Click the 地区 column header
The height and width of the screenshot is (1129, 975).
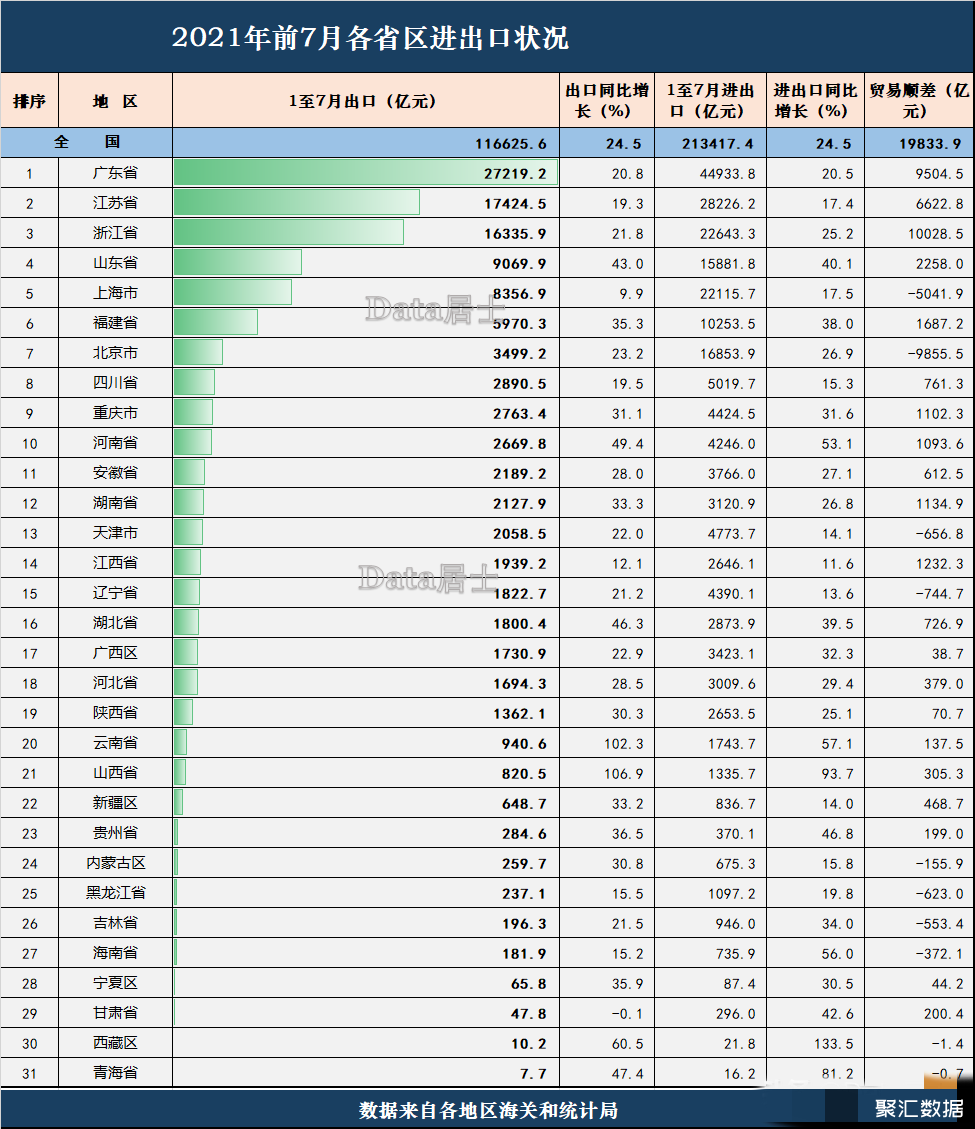pos(115,101)
